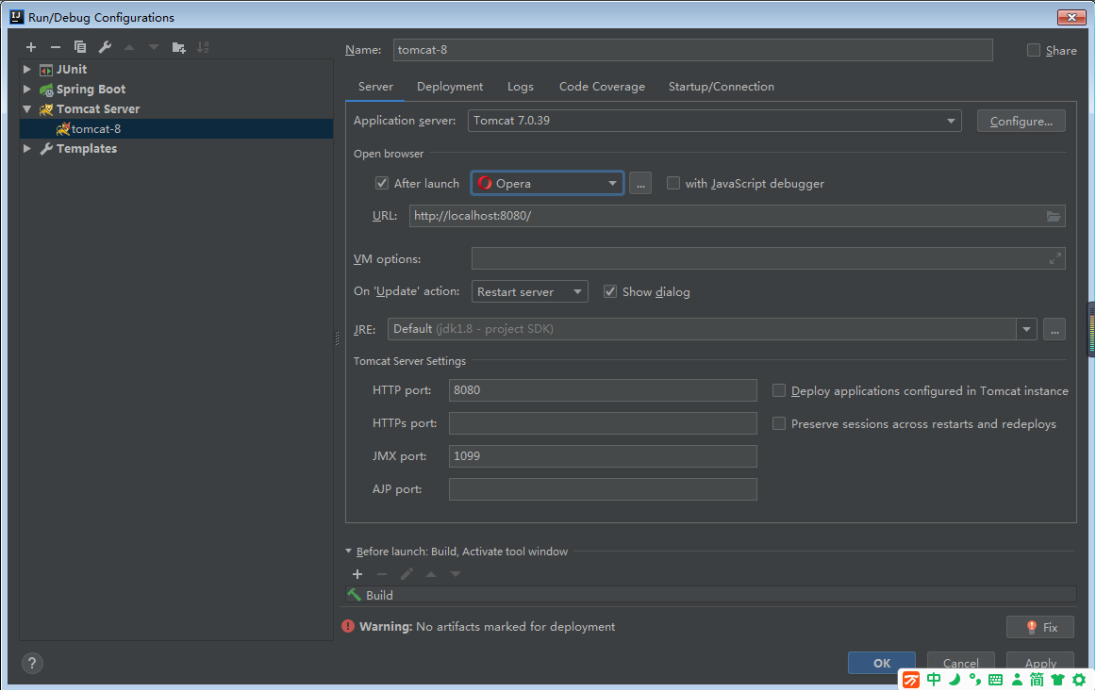Open help question mark button
The height and width of the screenshot is (690, 1095).
point(32,663)
